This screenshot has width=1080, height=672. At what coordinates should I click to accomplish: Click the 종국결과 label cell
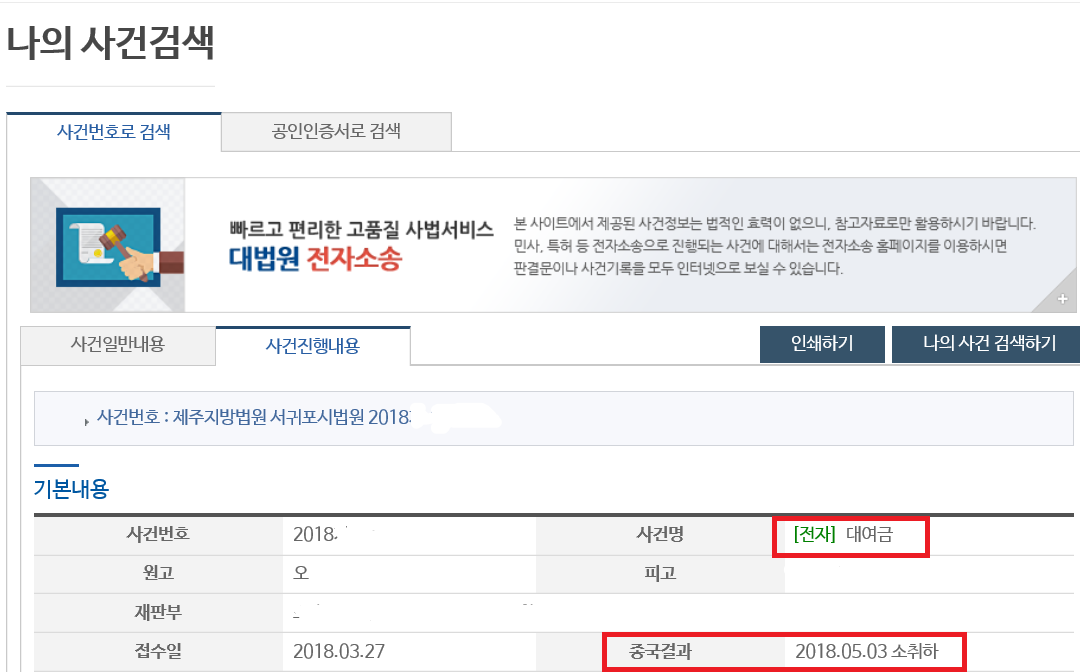pyautogui.click(x=660, y=652)
